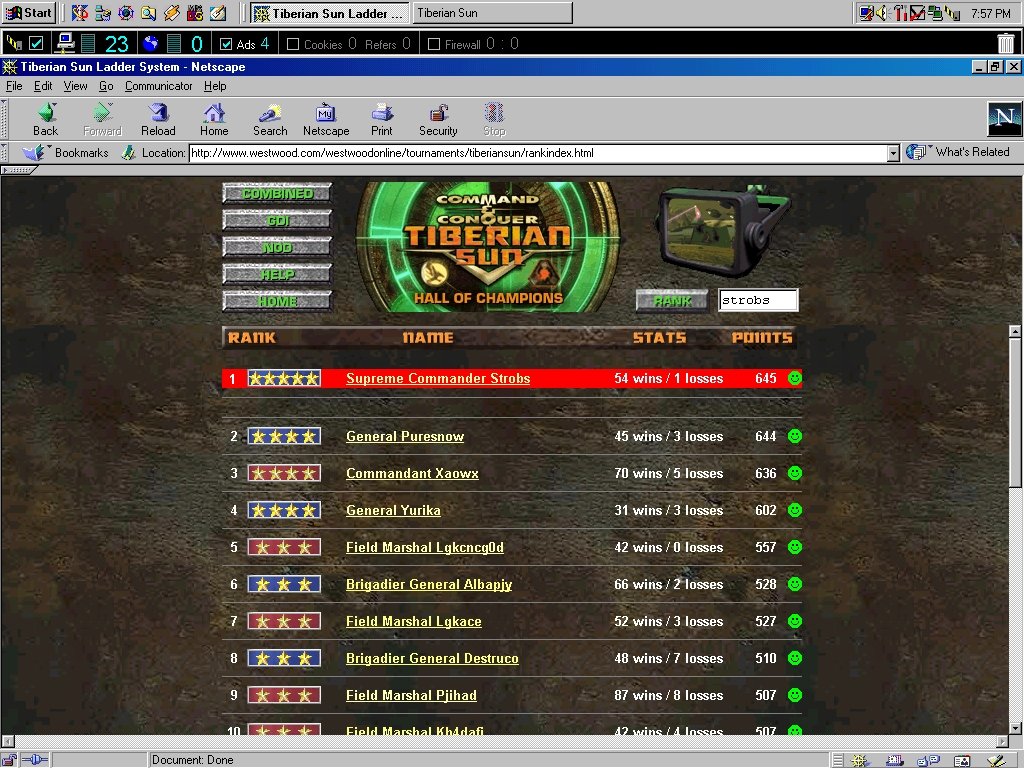Click the RANK search button
Image resolution: width=1024 pixels, height=768 pixels.
point(672,300)
